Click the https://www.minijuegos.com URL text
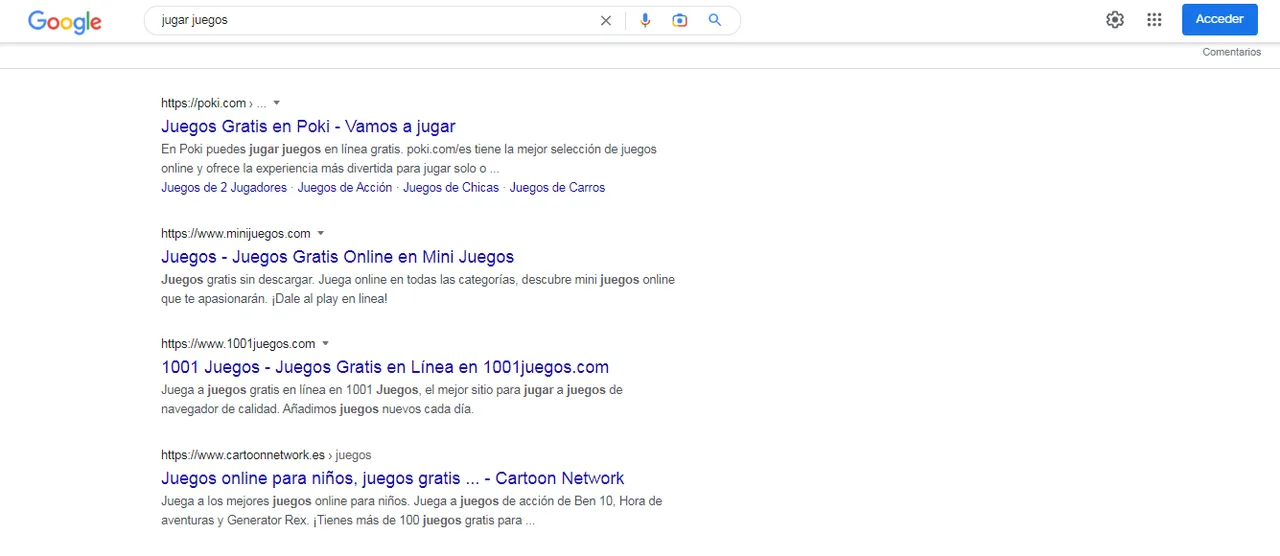This screenshot has height=556, width=1280. point(236,233)
